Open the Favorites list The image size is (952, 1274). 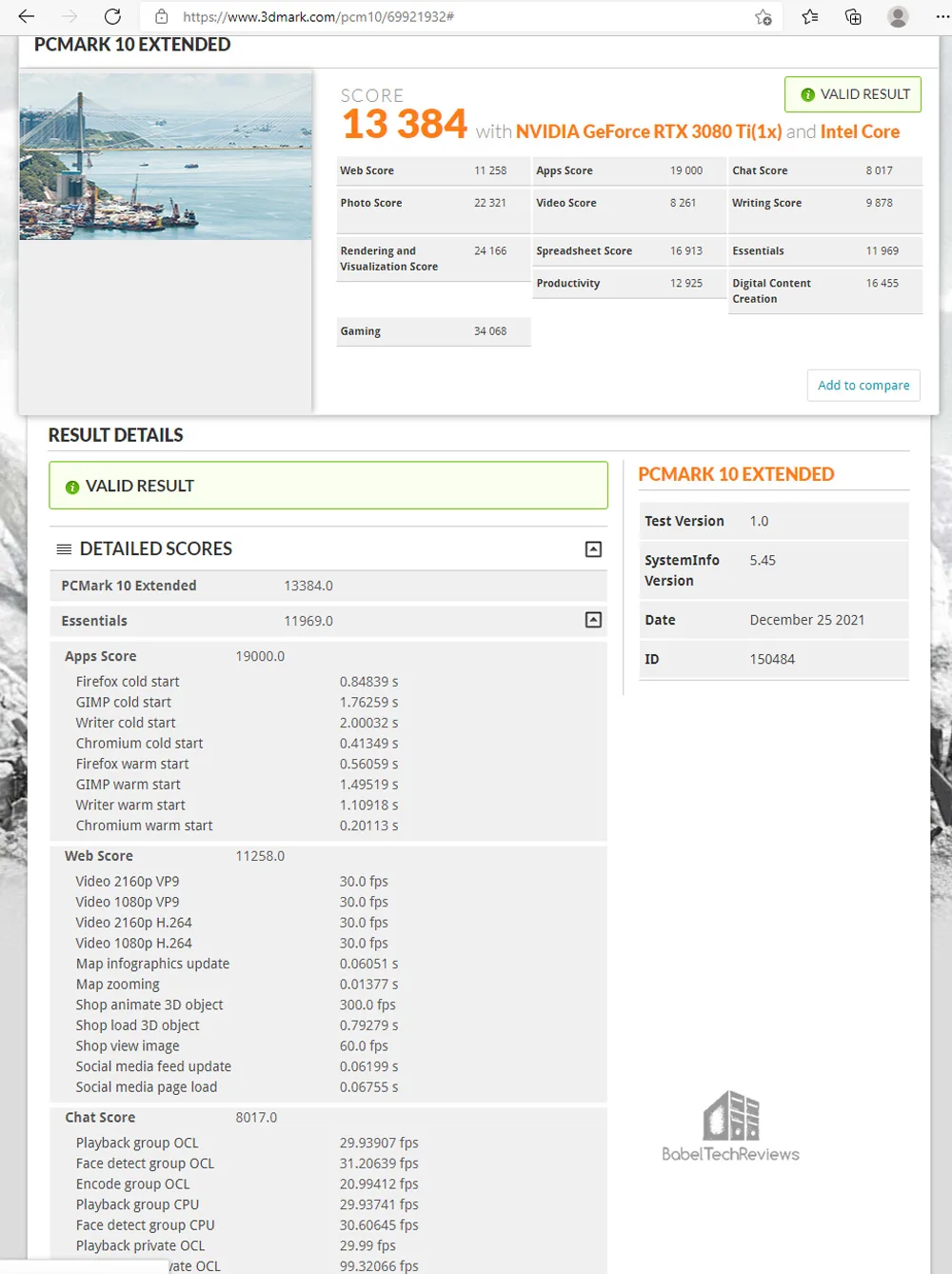click(x=810, y=16)
